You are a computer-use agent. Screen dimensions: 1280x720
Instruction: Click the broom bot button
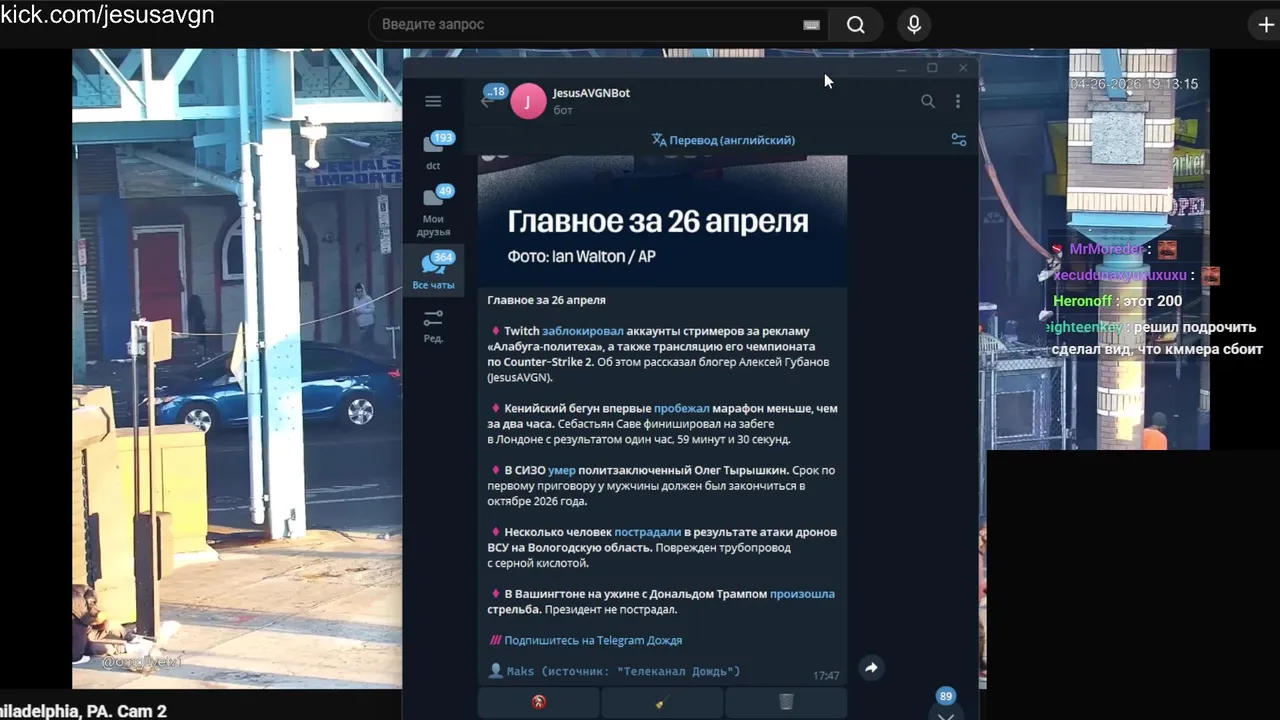[662, 702]
